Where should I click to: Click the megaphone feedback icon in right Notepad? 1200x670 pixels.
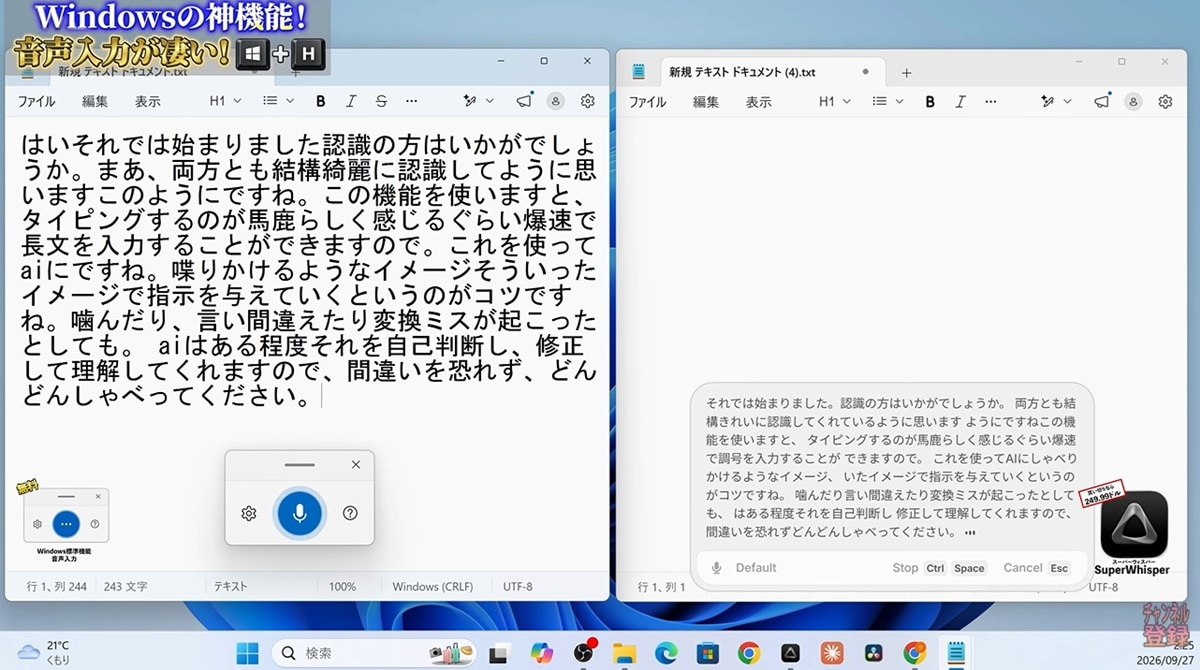point(1101,101)
